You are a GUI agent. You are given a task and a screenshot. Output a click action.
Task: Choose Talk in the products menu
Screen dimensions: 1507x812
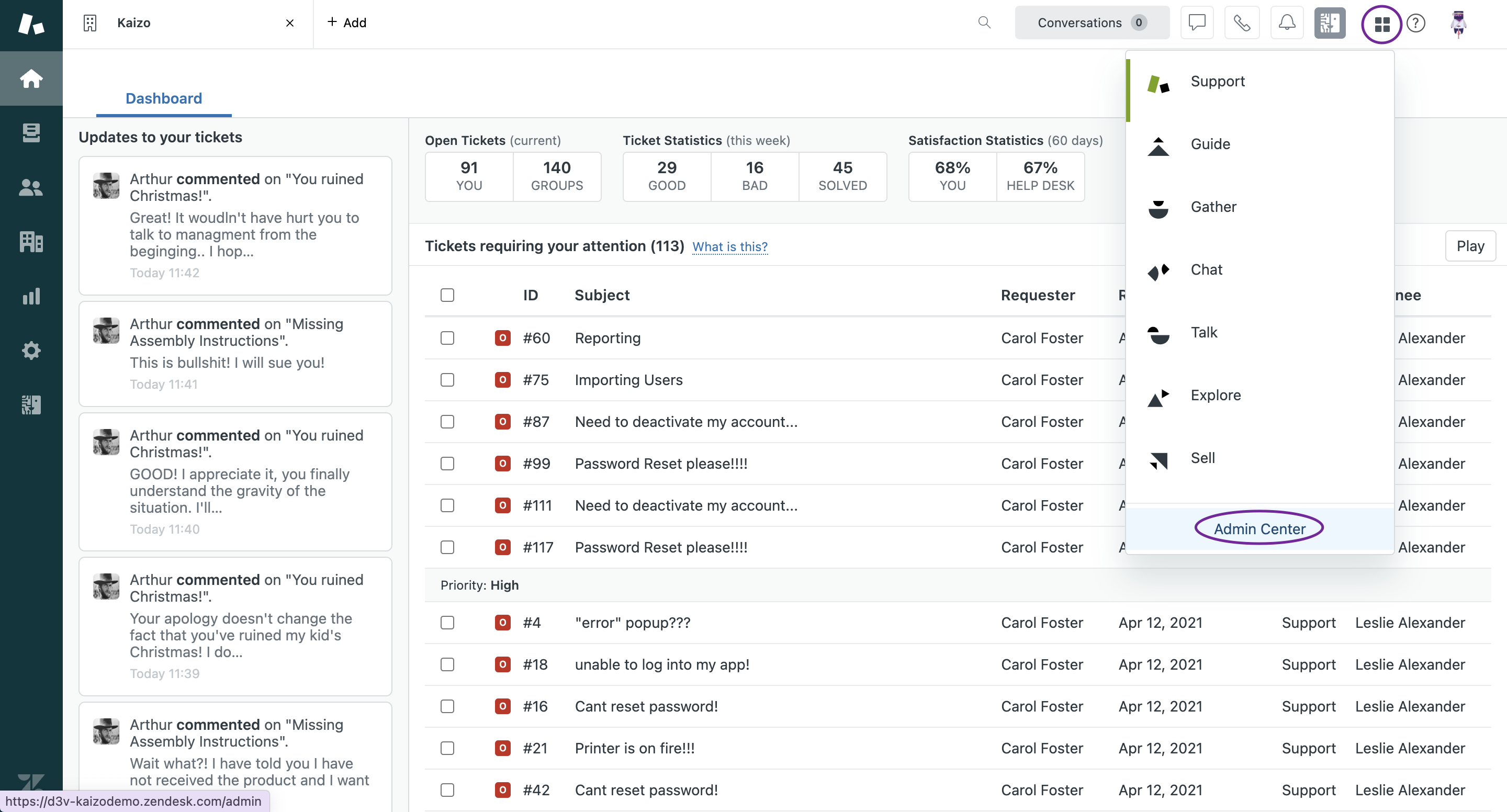[1259, 332]
